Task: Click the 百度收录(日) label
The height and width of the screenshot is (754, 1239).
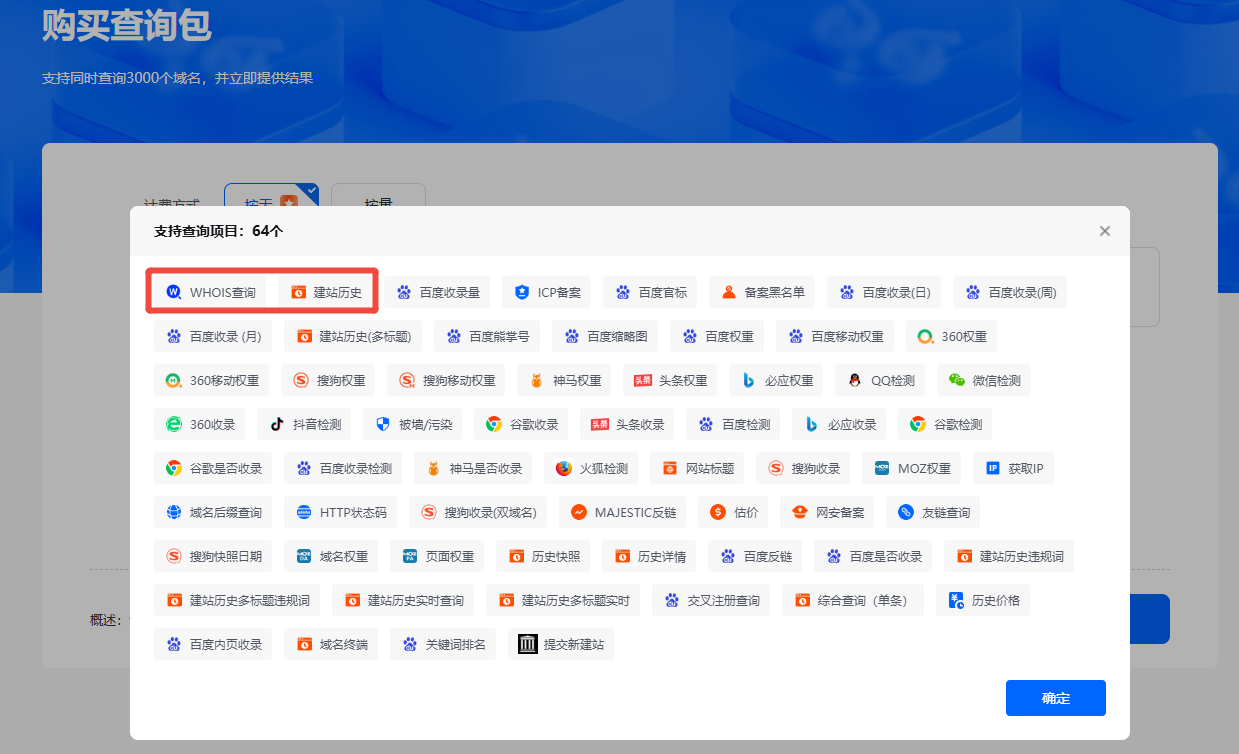Action: [897, 293]
